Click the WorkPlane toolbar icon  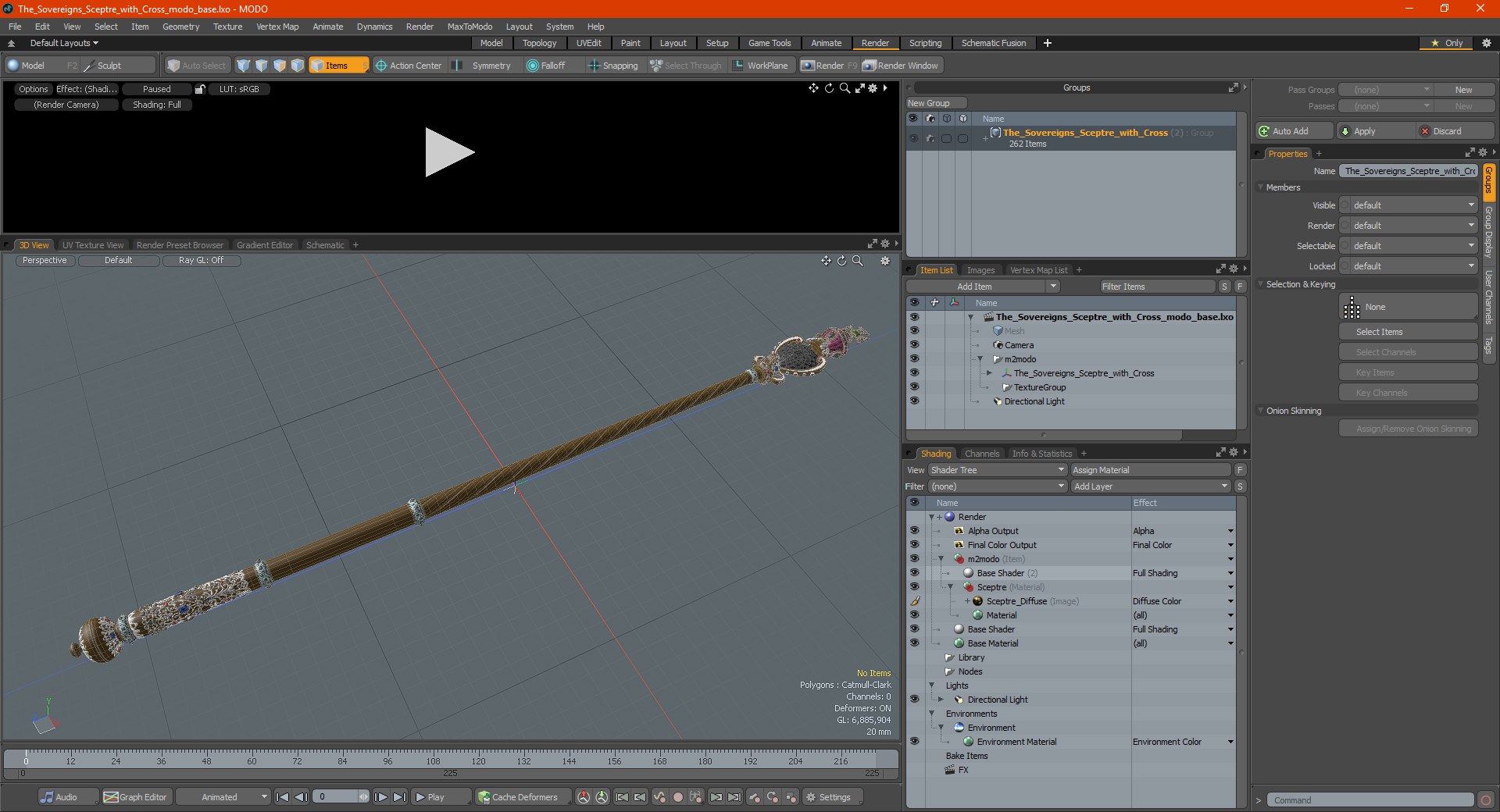click(737, 66)
